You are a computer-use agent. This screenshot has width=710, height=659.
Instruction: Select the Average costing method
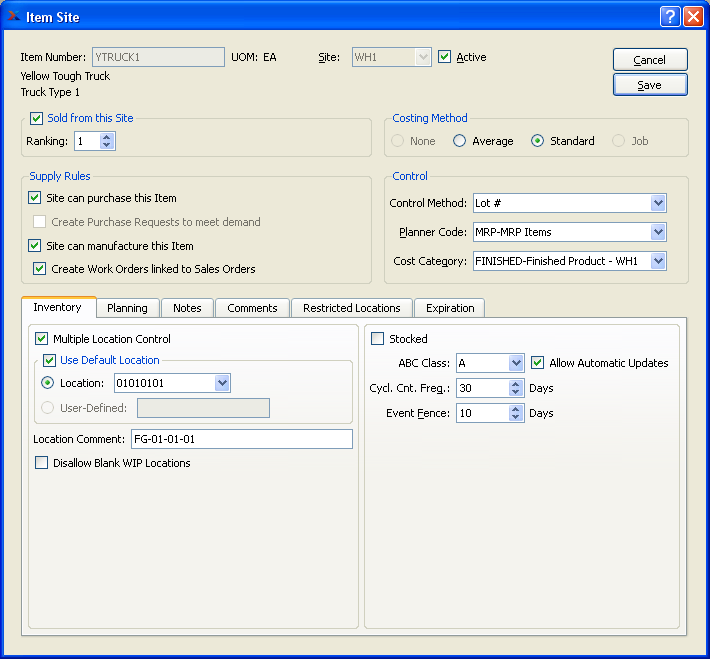(x=460, y=141)
